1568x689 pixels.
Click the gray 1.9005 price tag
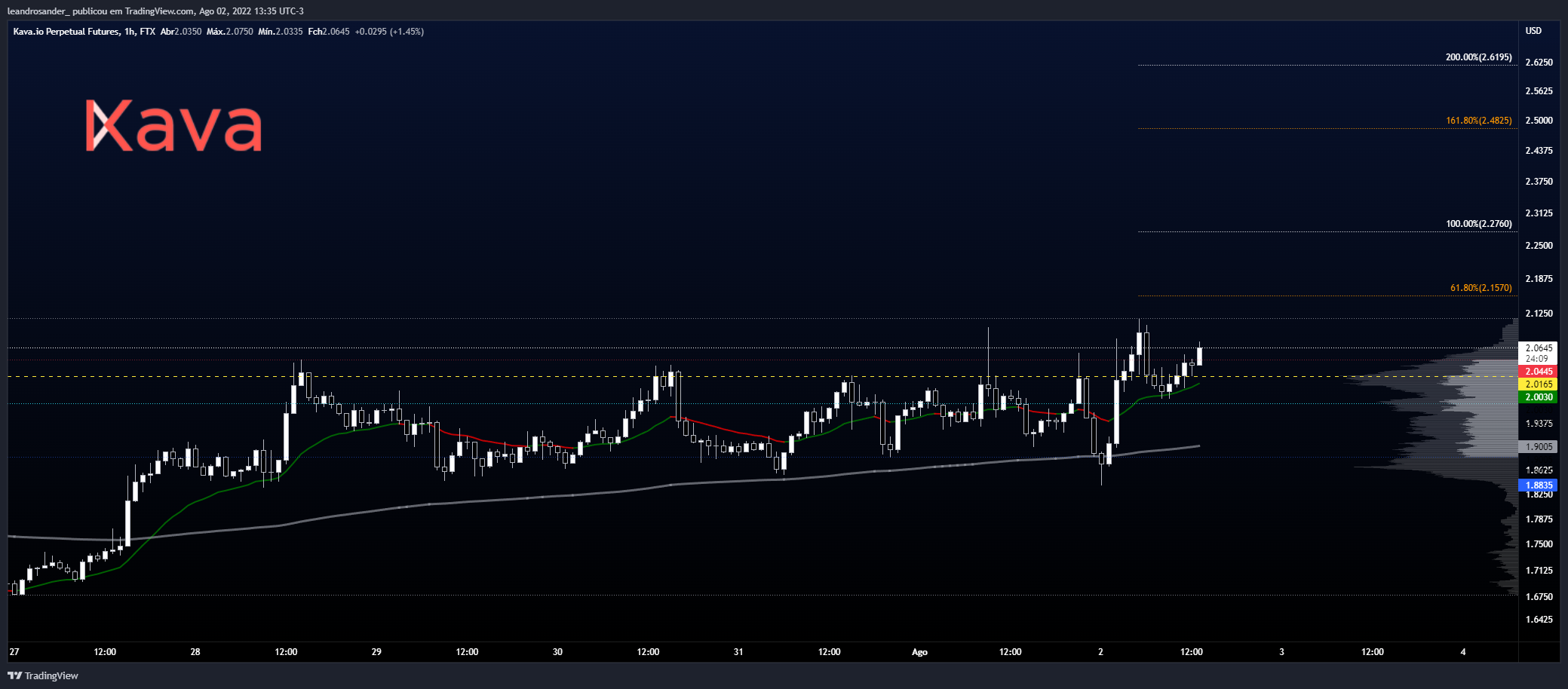coord(1539,447)
